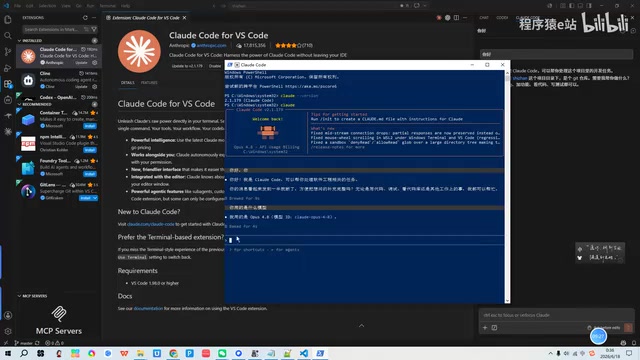Image resolution: width=640 pixels, height=360 pixels.
Task: Update the Cline extension
Action: (81, 87)
